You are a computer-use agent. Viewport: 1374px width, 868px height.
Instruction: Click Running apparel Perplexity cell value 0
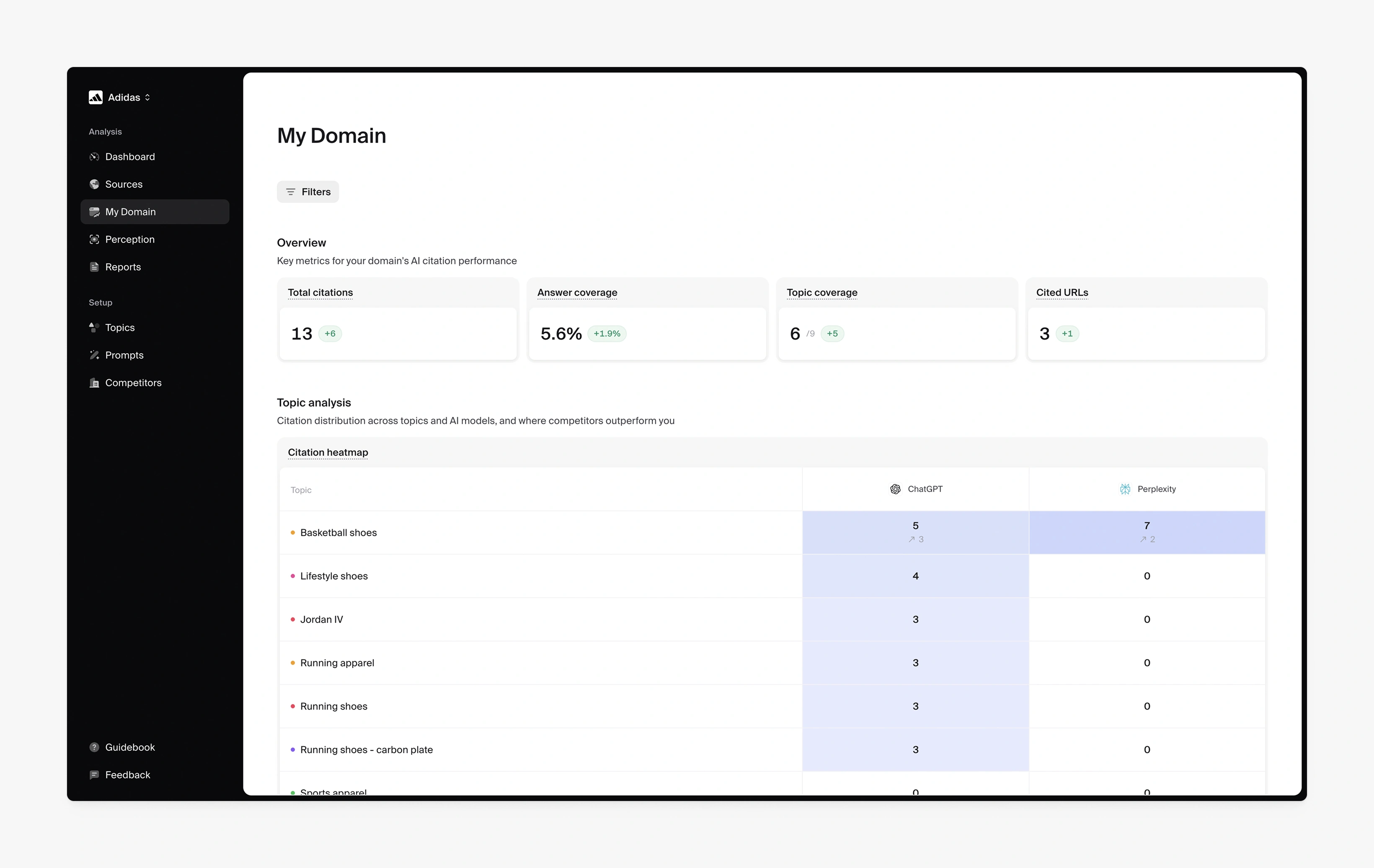point(1147,663)
